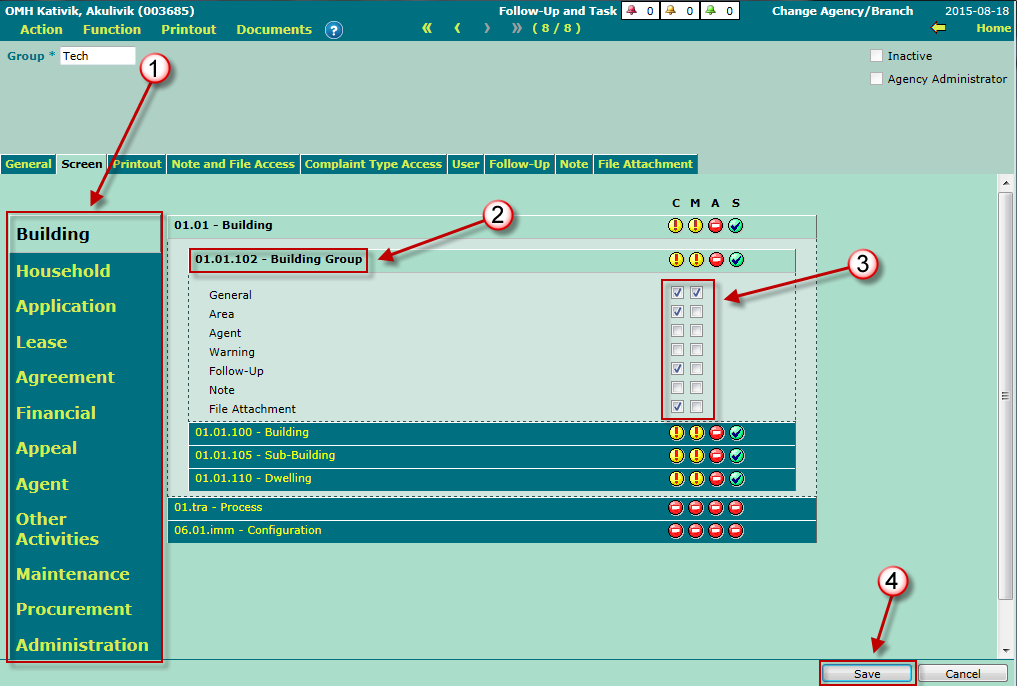The image size is (1017, 686).
Task: Click the blue help question mark icon
Action: coord(334,30)
